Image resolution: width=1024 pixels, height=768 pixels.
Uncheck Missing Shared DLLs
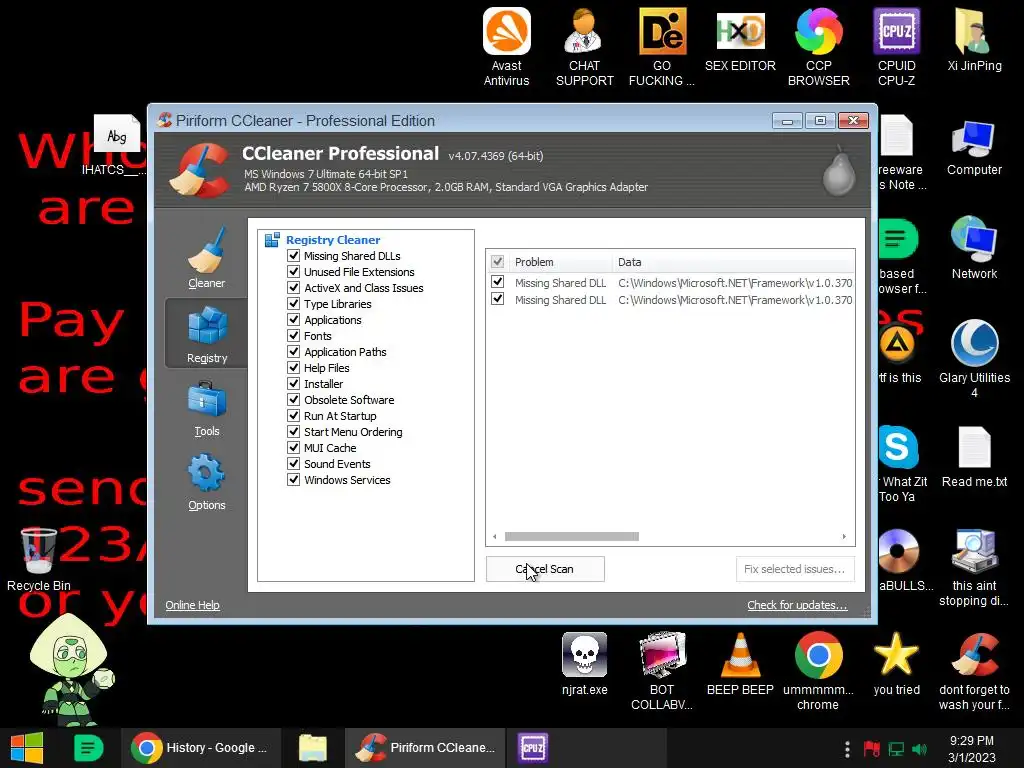click(x=294, y=255)
